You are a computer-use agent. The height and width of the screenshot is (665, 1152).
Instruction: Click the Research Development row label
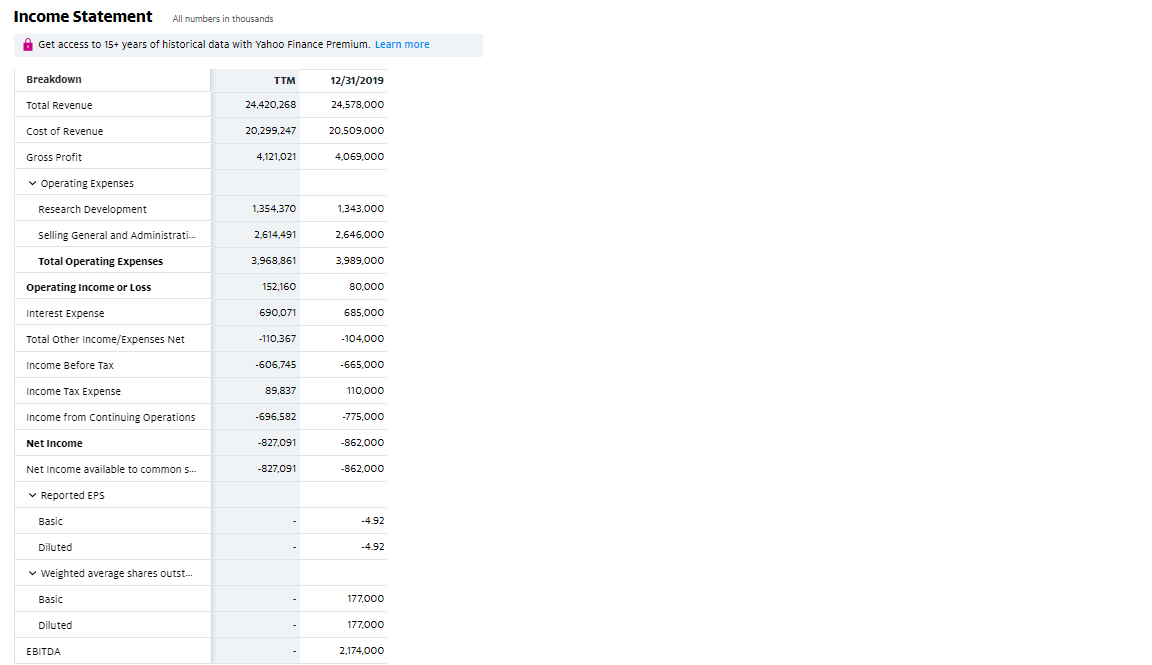click(x=93, y=209)
